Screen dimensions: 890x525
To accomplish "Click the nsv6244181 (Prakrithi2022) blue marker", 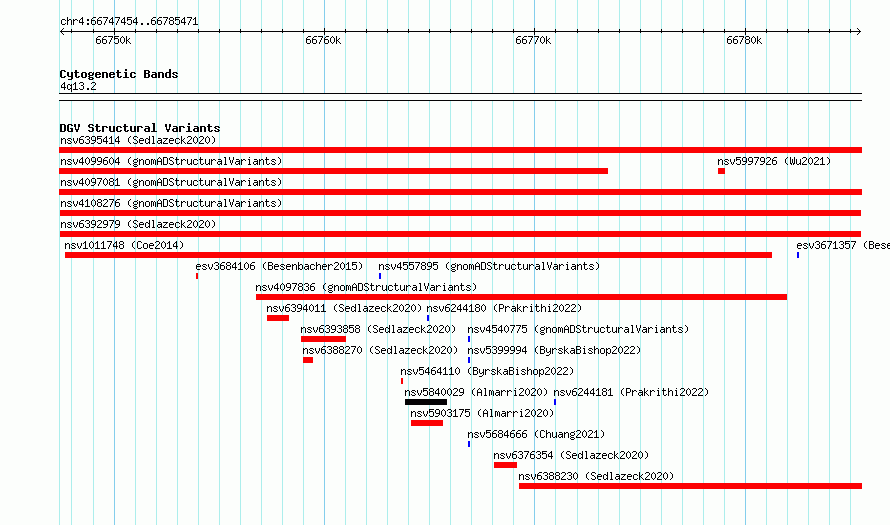I will [555, 402].
